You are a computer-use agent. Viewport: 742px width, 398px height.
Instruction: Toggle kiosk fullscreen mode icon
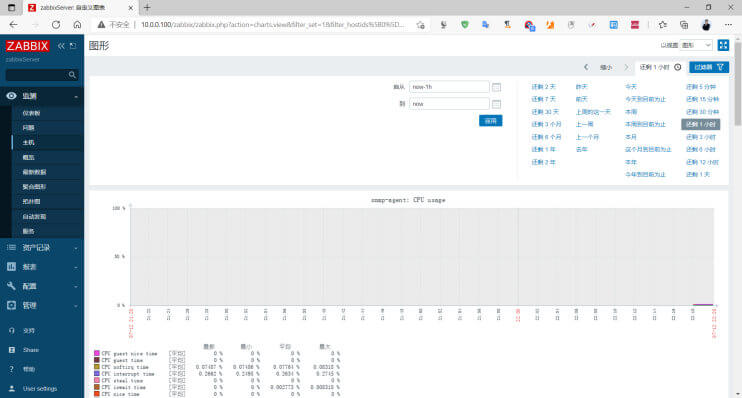pyautogui.click(x=723, y=45)
